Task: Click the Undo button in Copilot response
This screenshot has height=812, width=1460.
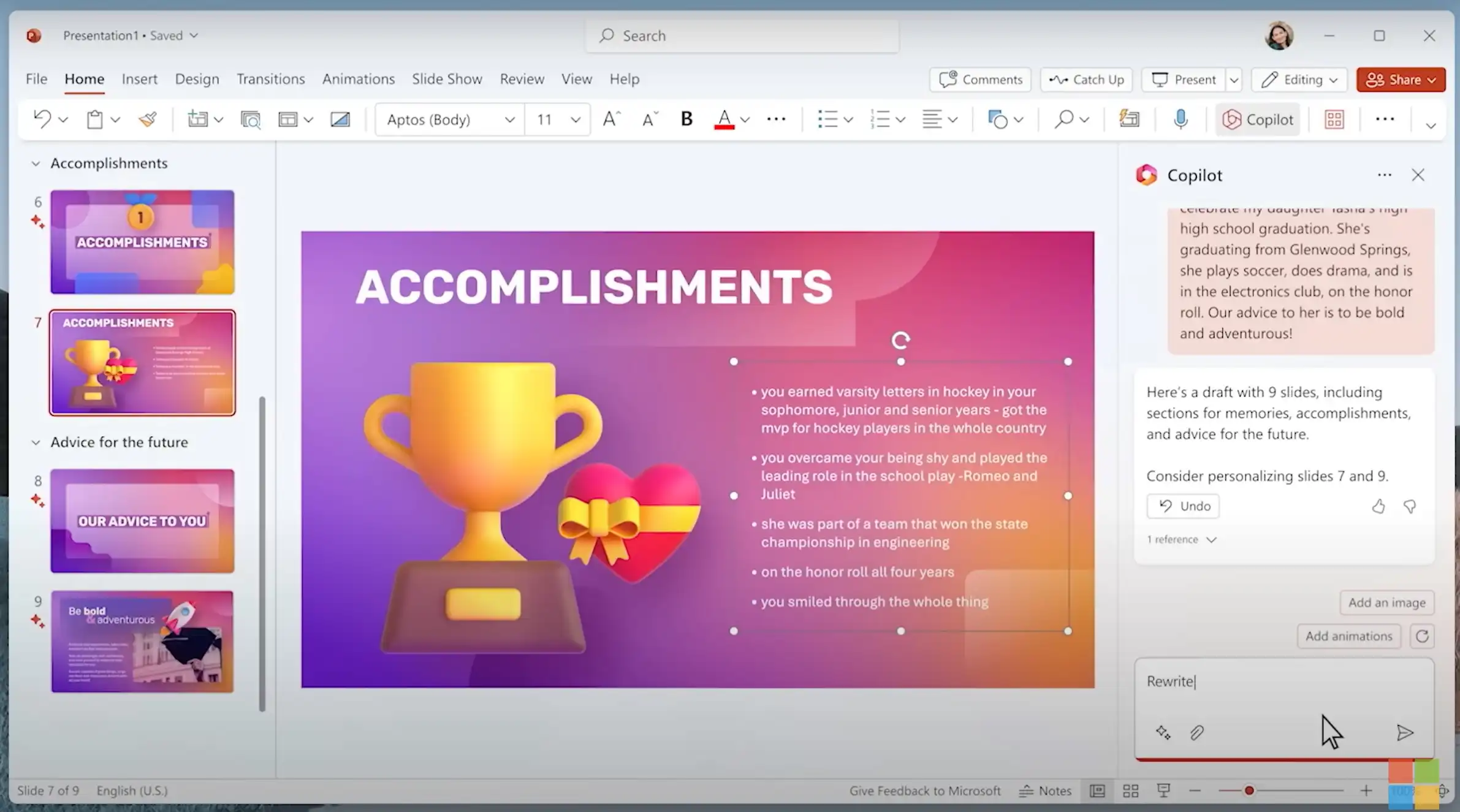Action: click(1183, 506)
